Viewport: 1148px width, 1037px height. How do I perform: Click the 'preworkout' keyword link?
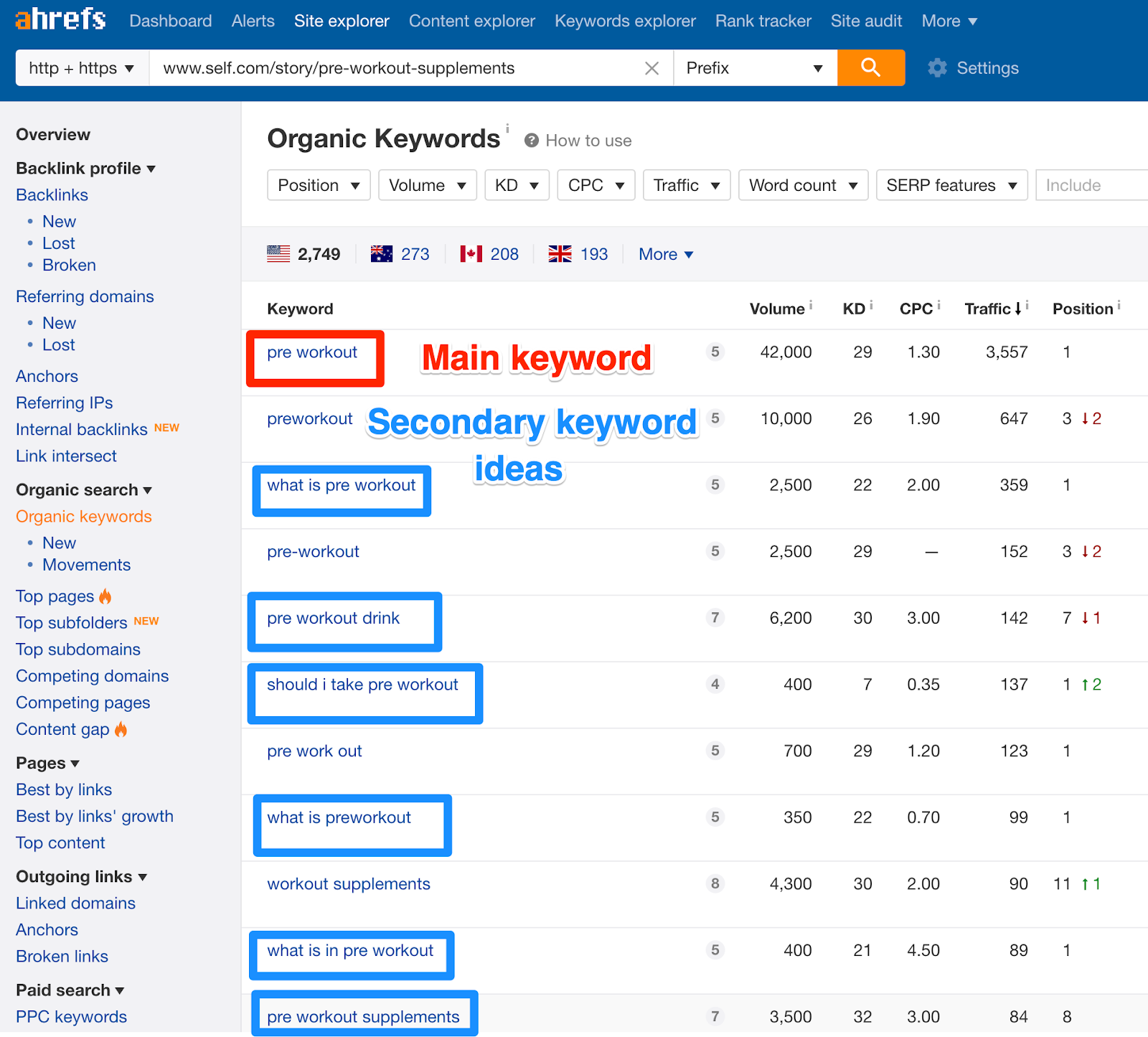tap(310, 418)
